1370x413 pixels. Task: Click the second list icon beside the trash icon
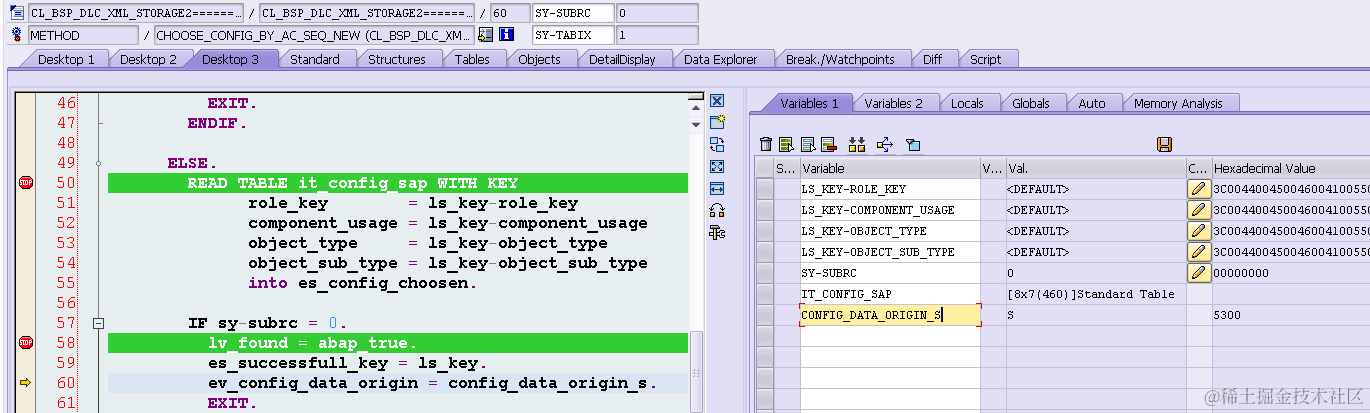tap(807, 145)
